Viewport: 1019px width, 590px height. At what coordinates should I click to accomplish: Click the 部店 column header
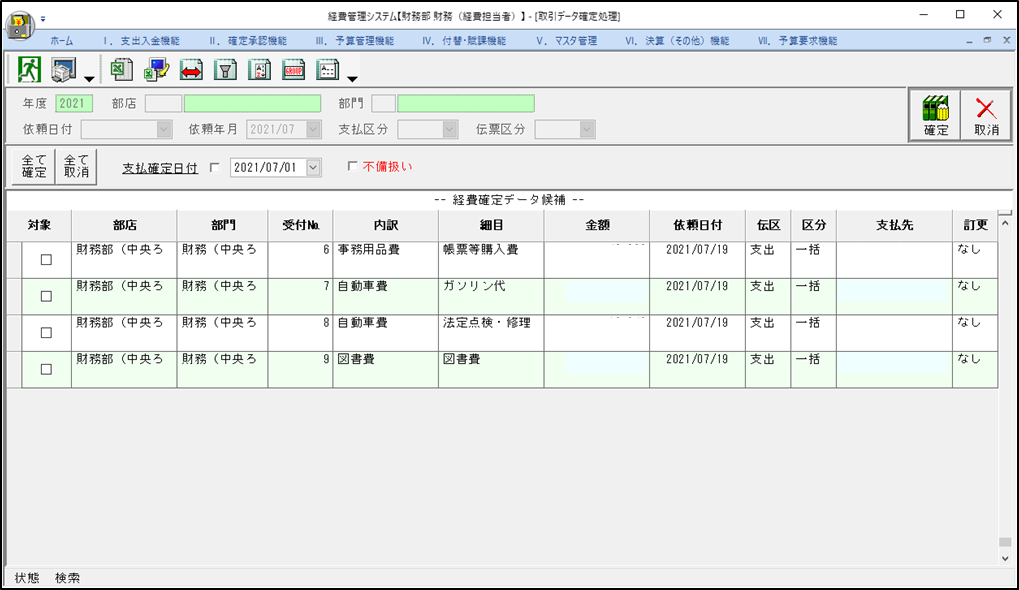click(x=124, y=225)
